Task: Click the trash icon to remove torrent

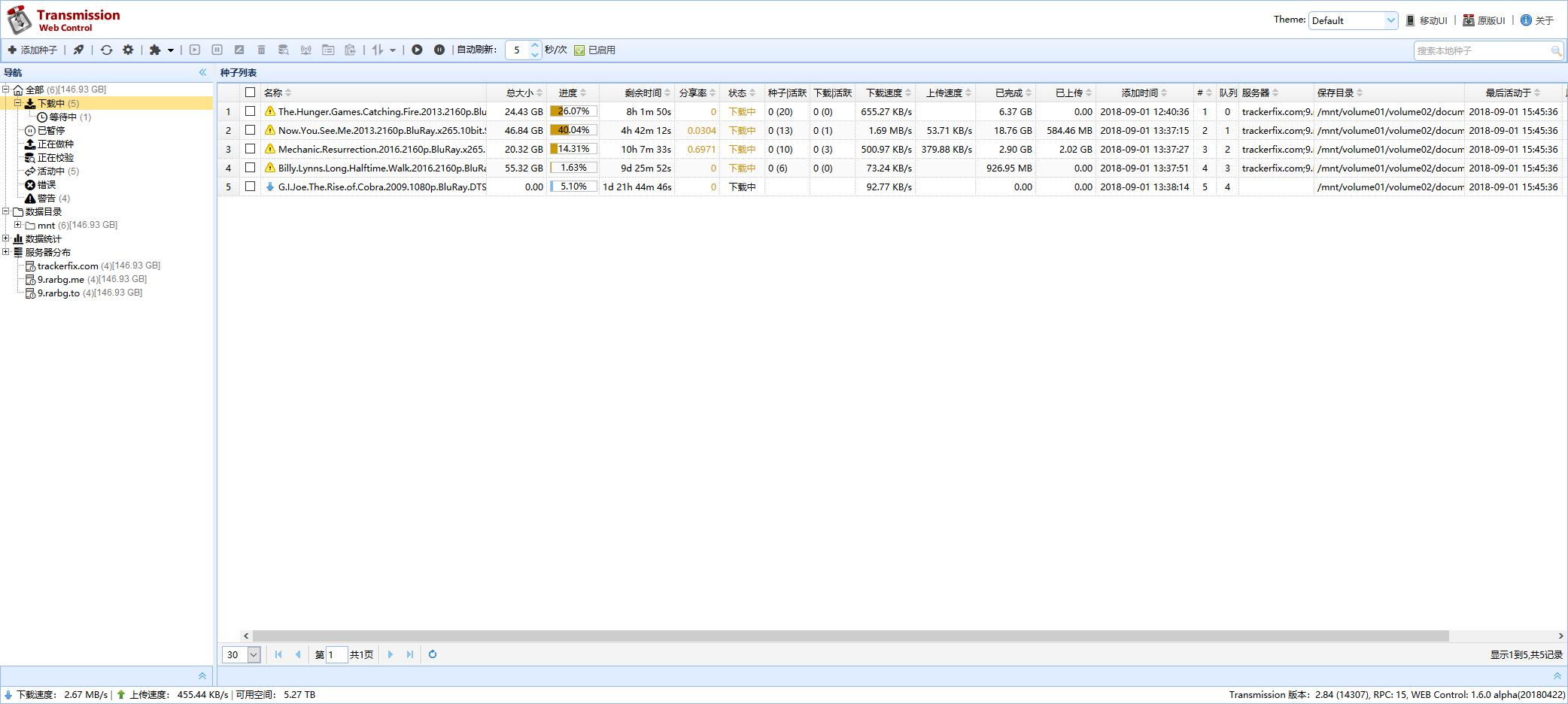Action: (x=261, y=50)
